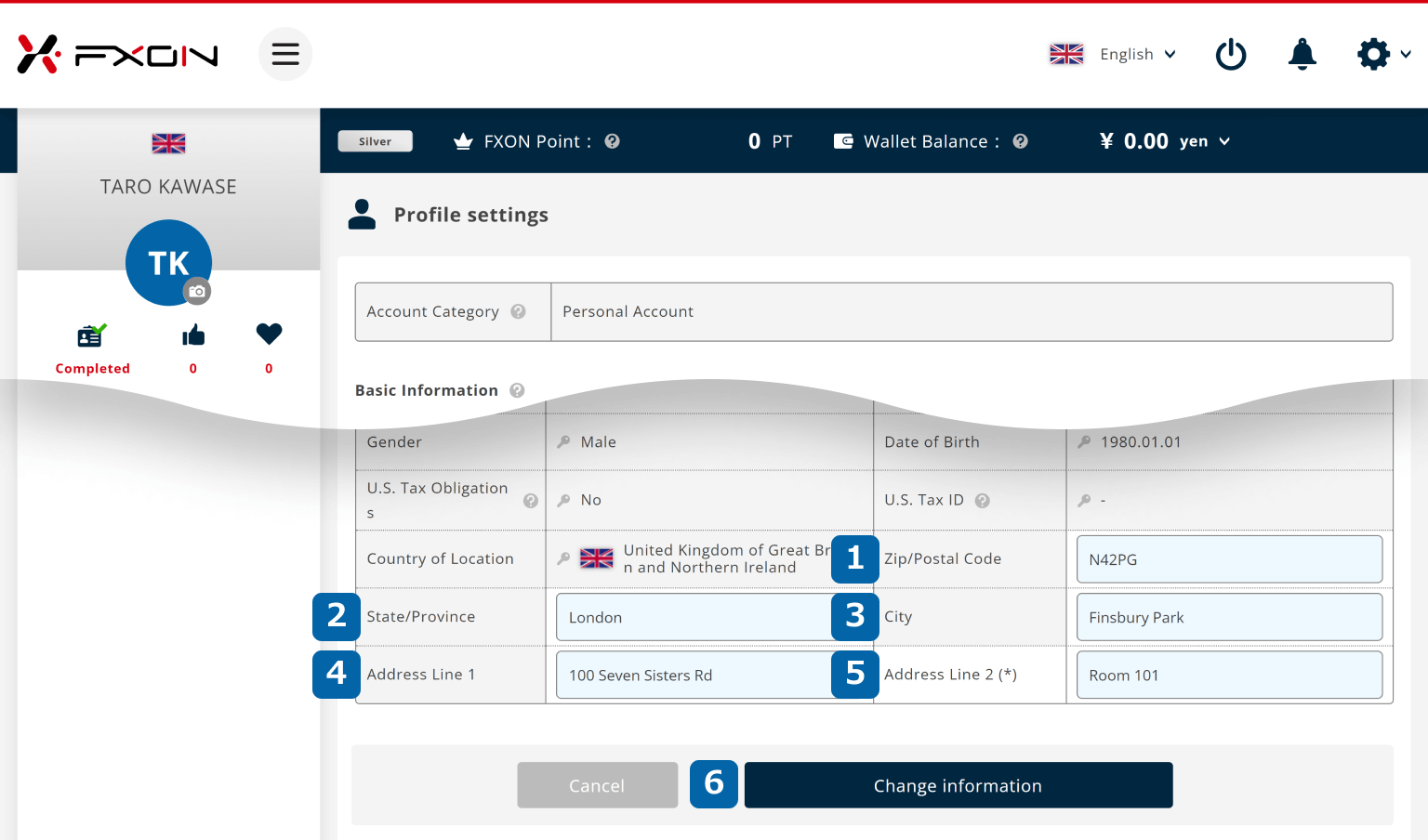Click the key icon next to U.S. Tax Obligations No

(563, 500)
